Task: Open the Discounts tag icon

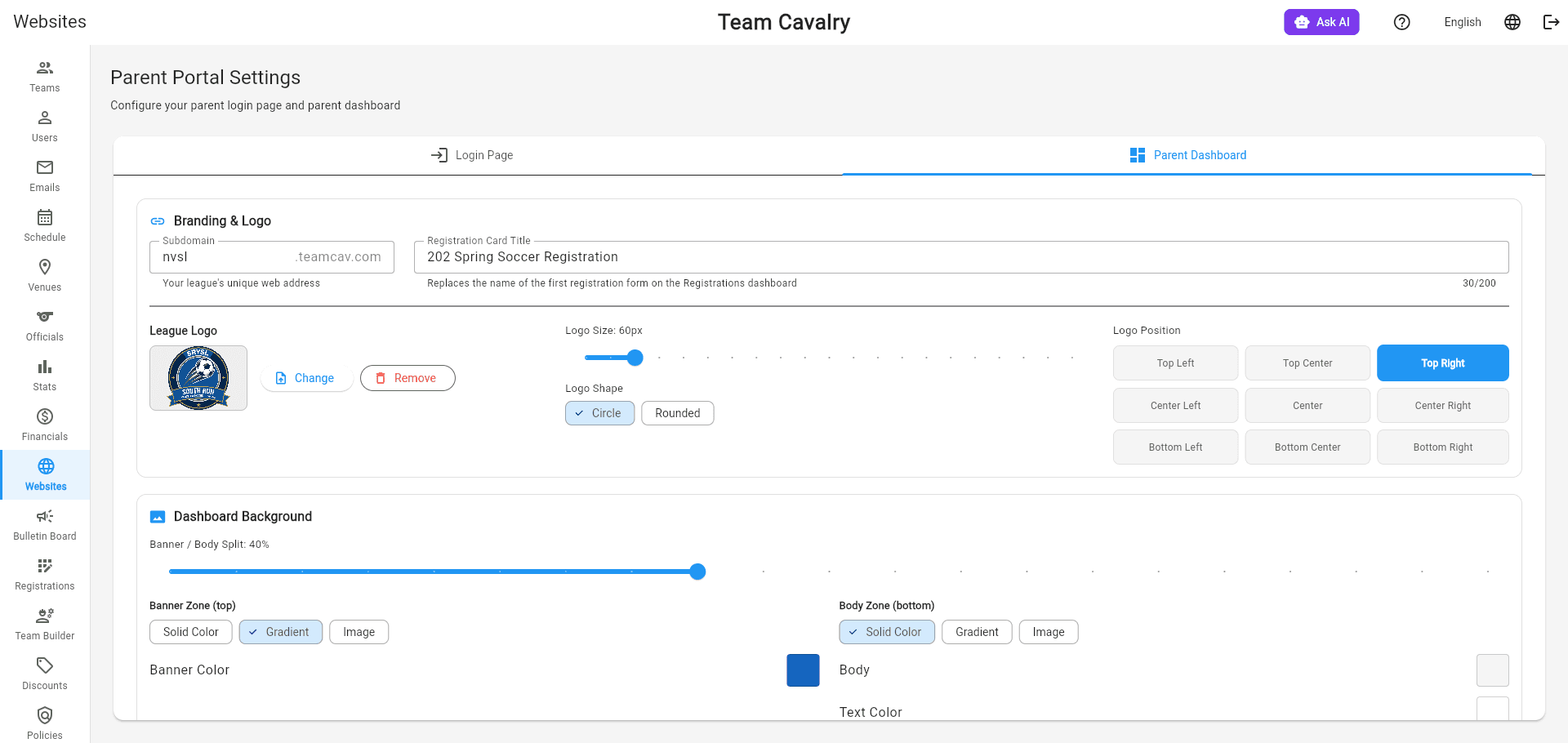Action: [45, 665]
